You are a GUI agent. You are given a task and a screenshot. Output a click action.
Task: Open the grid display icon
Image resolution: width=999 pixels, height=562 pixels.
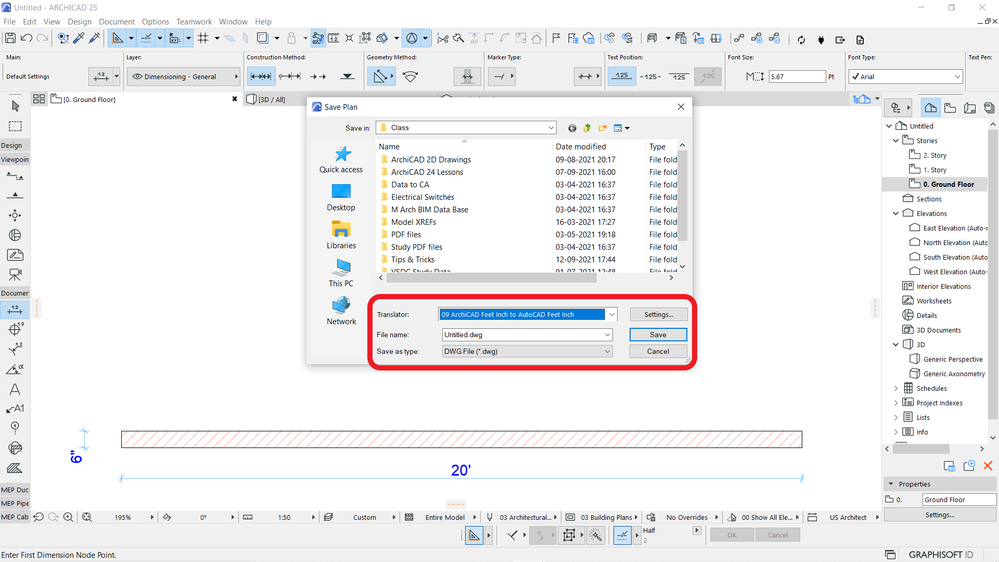tap(203, 38)
